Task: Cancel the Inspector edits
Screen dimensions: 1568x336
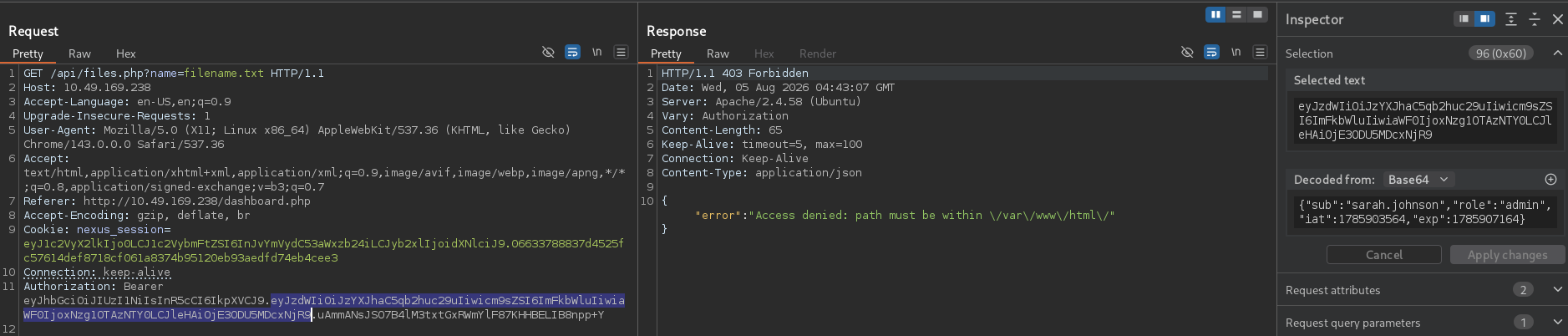Action: click(x=1384, y=255)
